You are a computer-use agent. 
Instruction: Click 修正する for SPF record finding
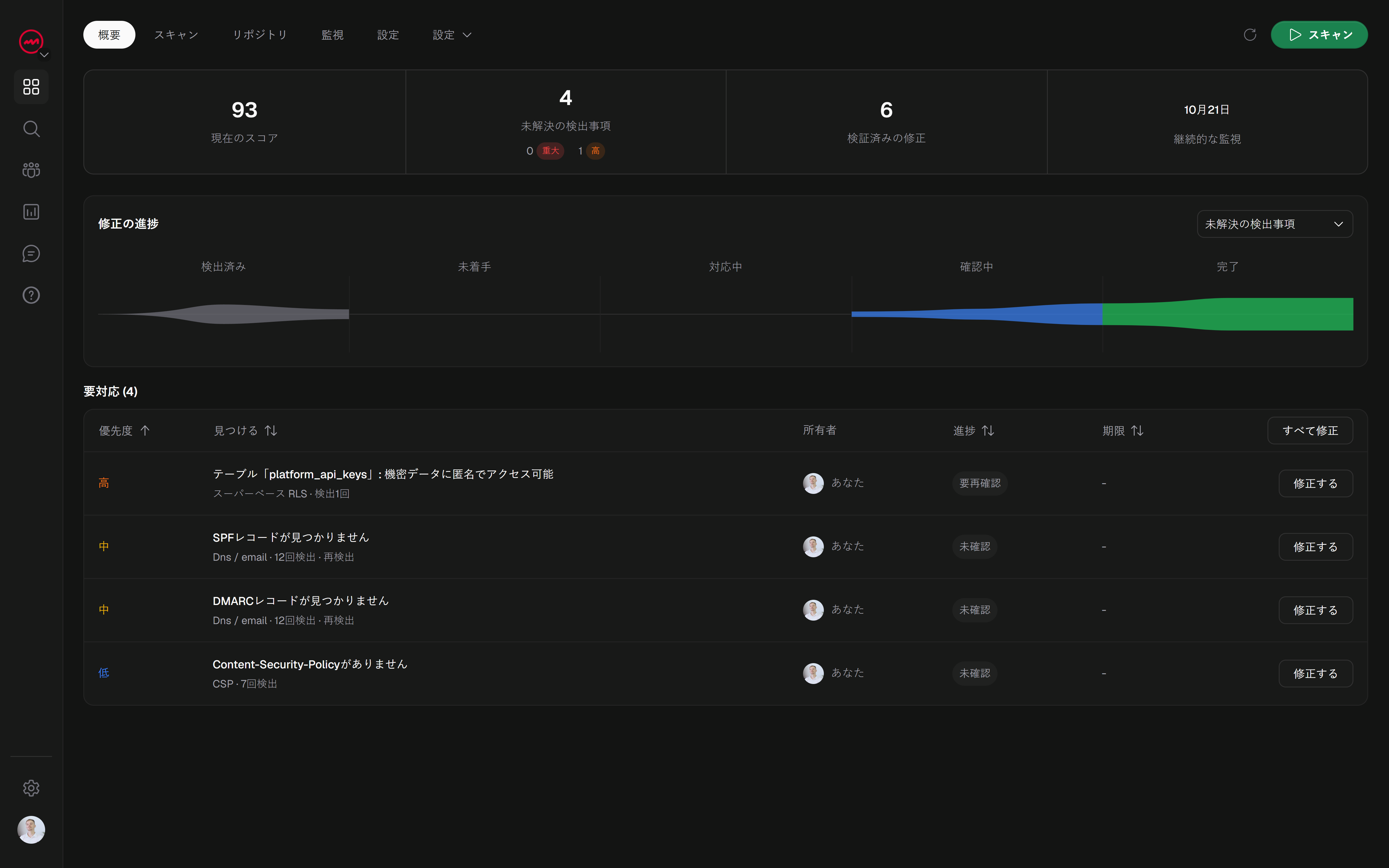click(x=1315, y=547)
